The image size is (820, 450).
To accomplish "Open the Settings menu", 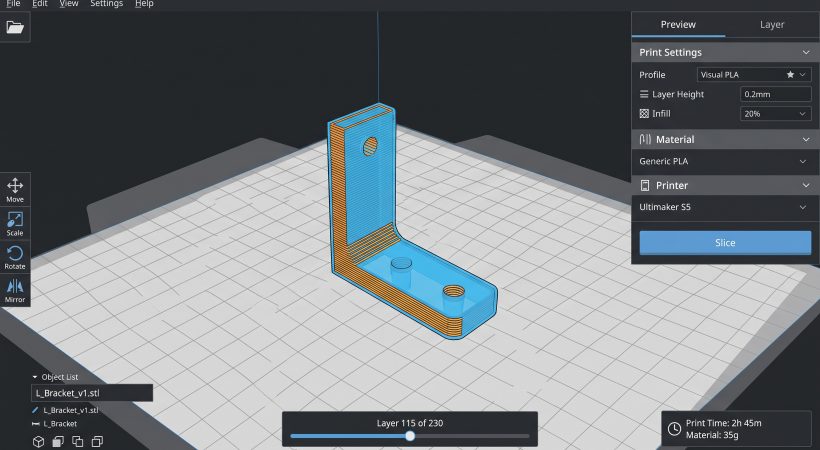I will [x=106, y=4].
